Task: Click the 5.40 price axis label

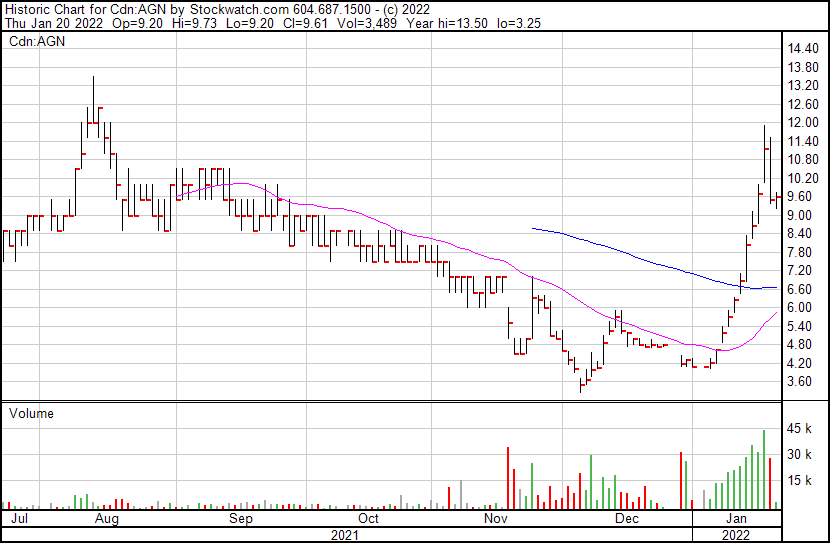Action: (799, 326)
